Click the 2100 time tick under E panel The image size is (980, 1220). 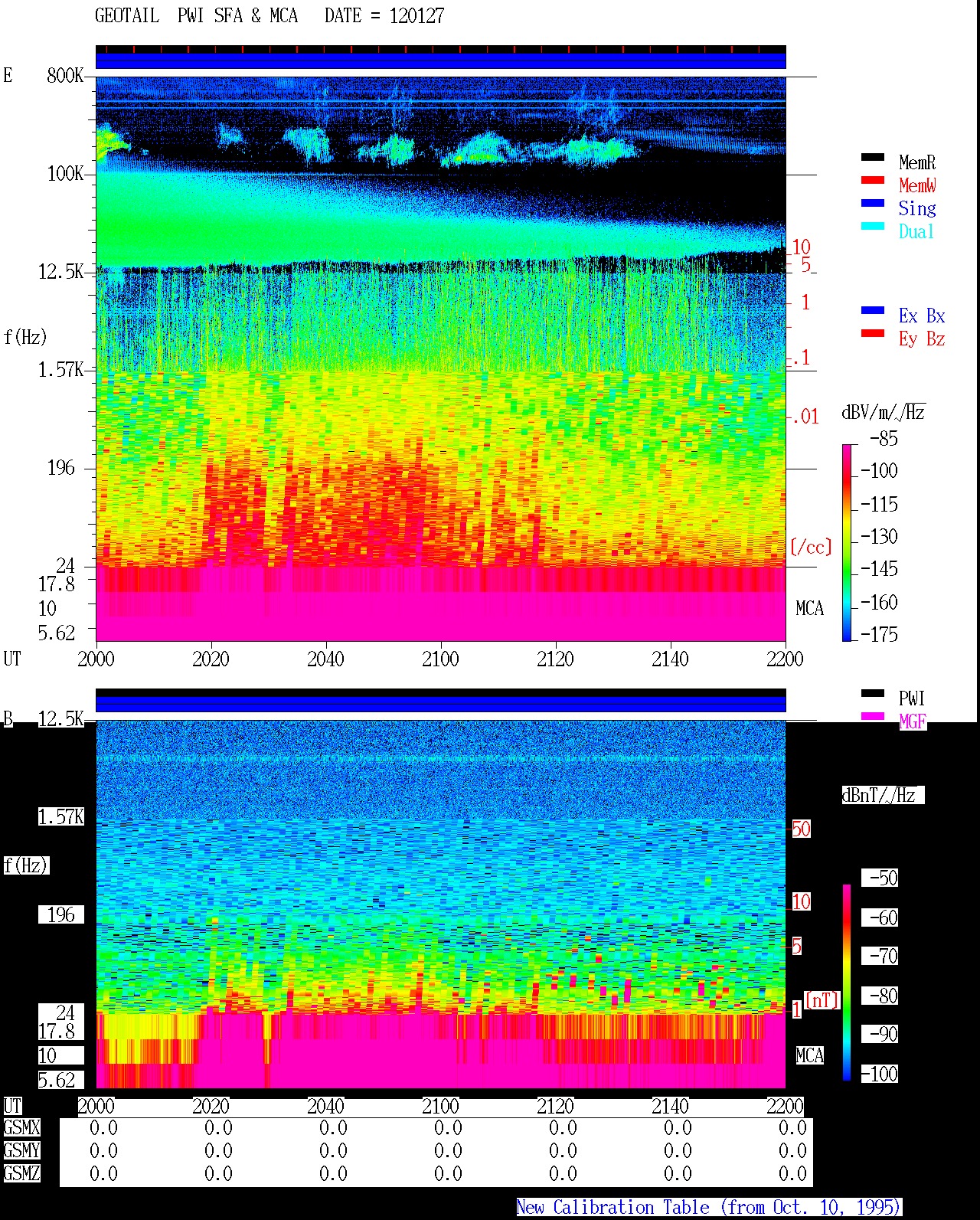[440, 659]
